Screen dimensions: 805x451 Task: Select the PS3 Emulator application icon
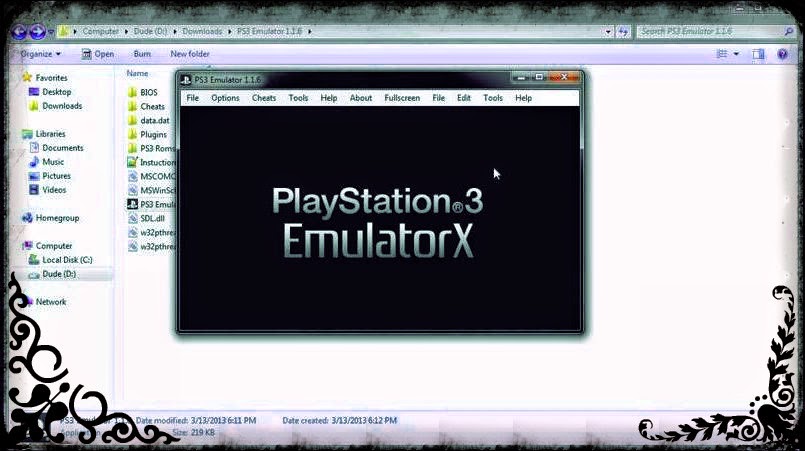tap(132, 204)
